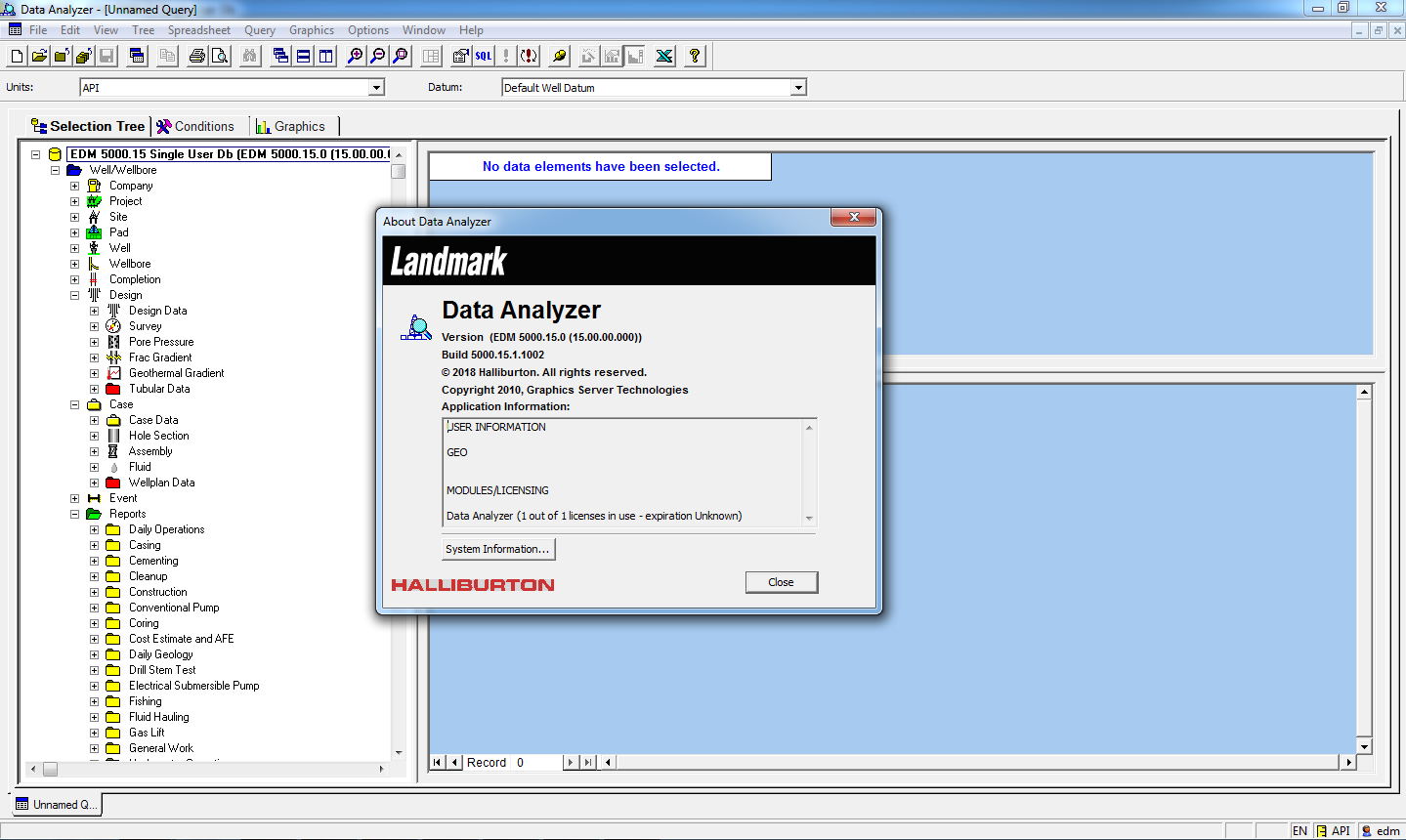Select the Selection Tree tab
The image size is (1406, 840).
87,126
